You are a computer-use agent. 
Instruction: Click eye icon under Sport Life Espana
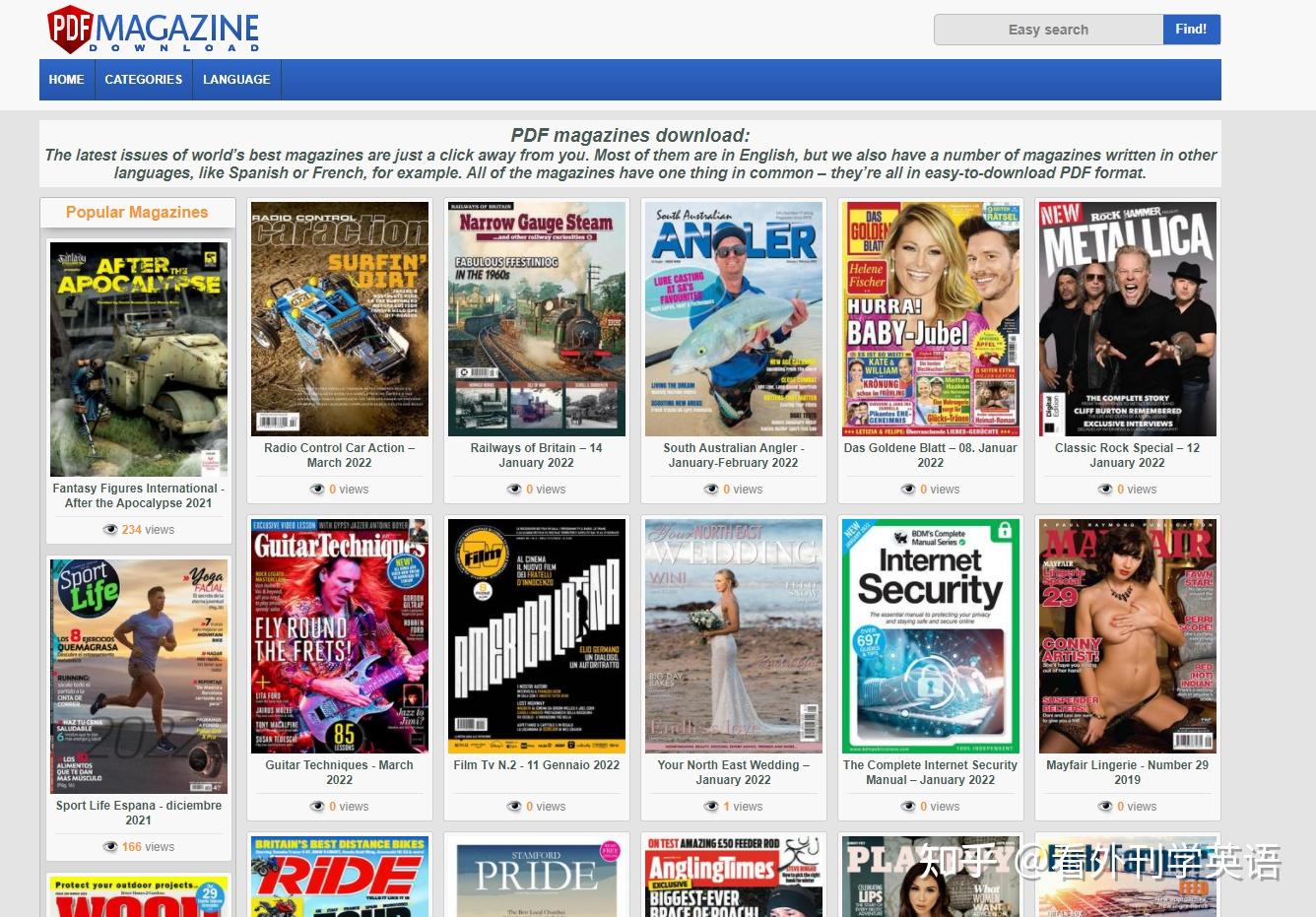[x=110, y=847]
